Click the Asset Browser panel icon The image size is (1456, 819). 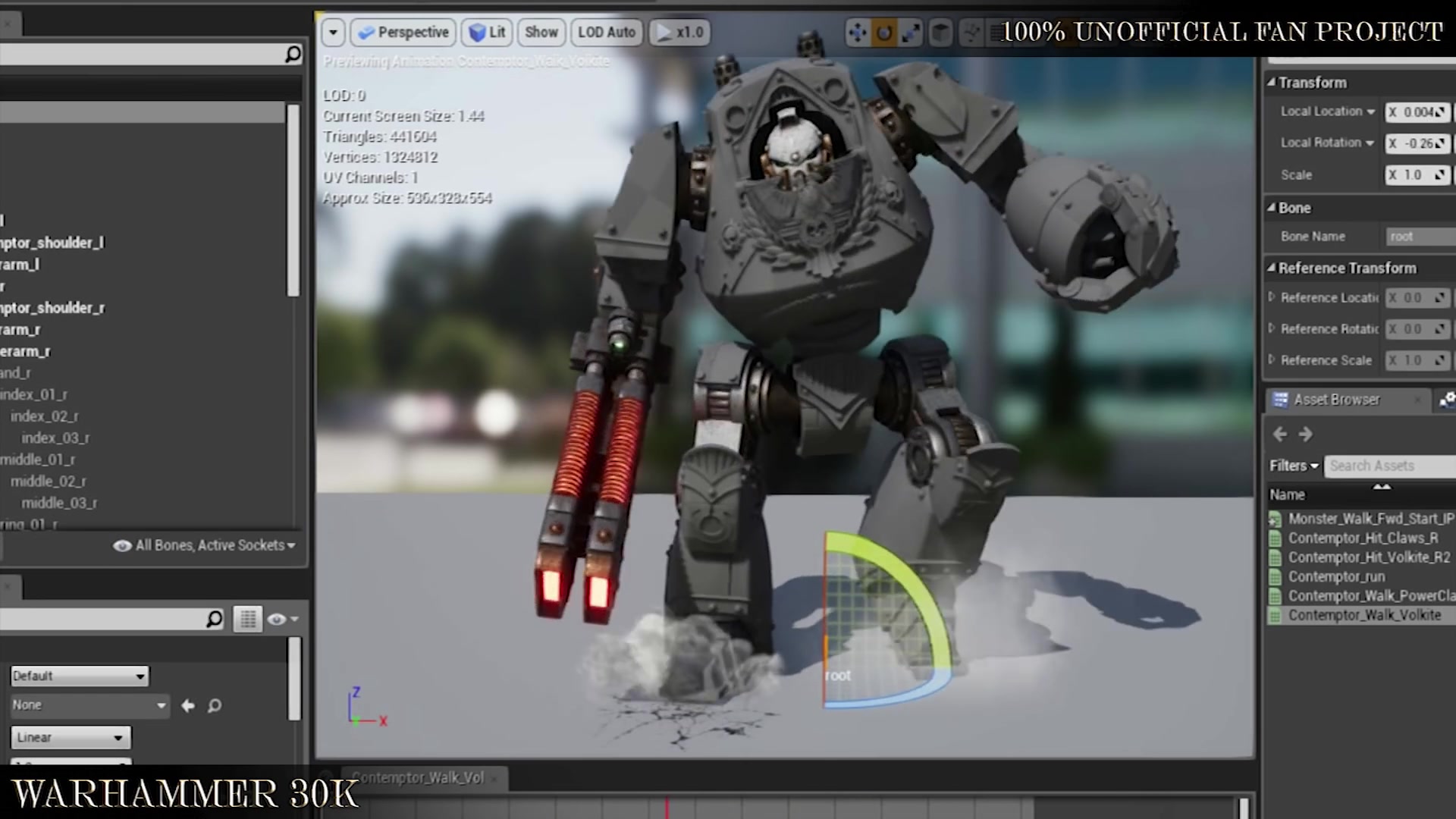click(x=1281, y=399)
